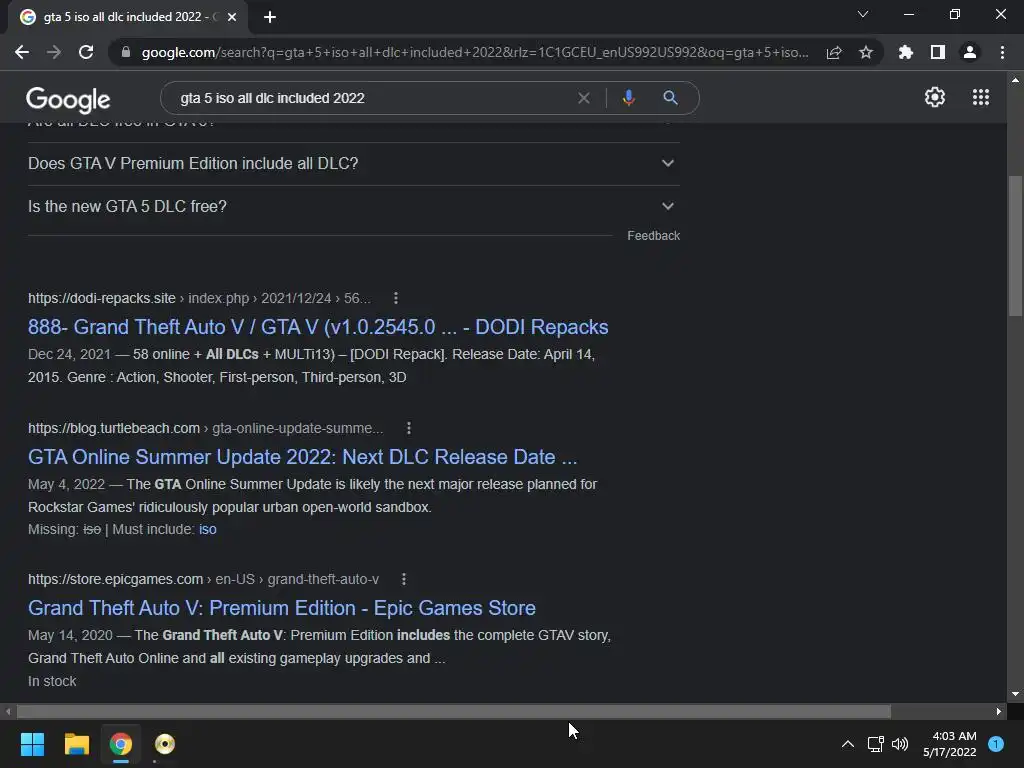1024x768 pixels.
Task: Click the store.epicgames.com URL breadcrumb
Action: click(x=203, y=579)
